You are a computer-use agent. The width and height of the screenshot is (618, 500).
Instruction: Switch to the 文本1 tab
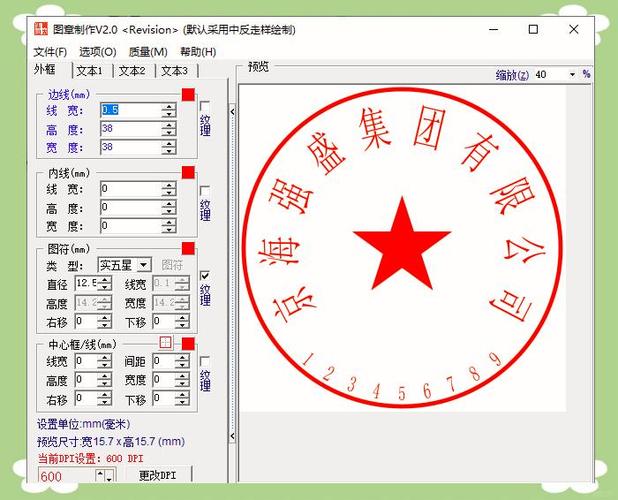[89, 71]
